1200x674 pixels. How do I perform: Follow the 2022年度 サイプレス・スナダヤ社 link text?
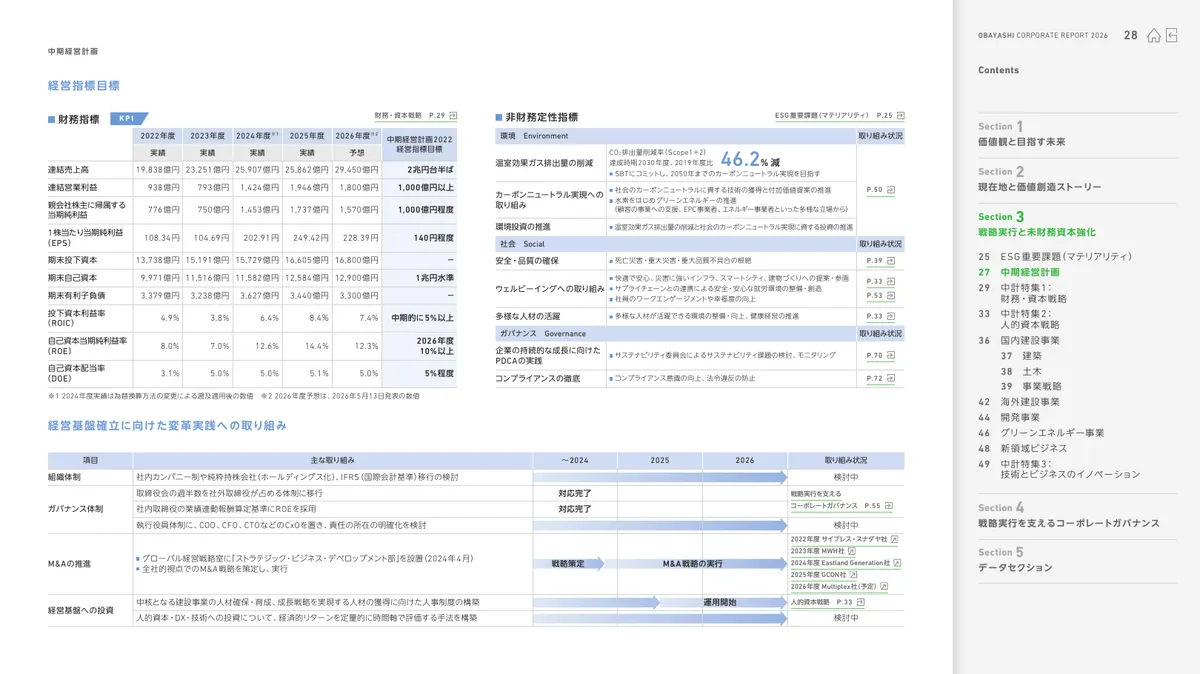(839, 538)
